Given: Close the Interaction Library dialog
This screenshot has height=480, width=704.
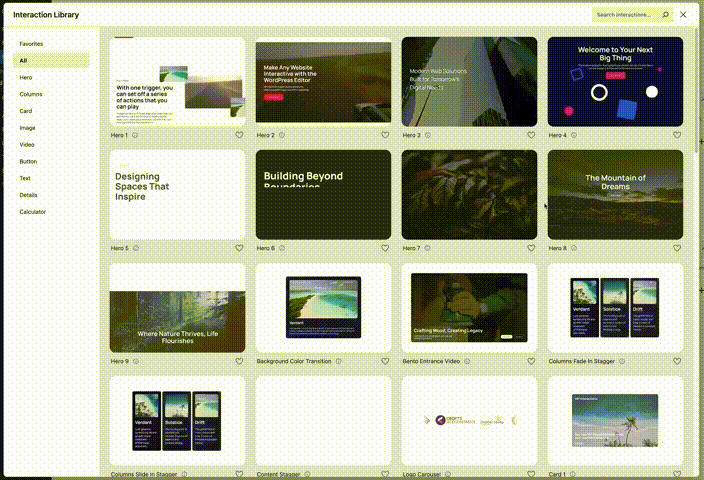Looking at the screenshot, I should coord(683,15).
